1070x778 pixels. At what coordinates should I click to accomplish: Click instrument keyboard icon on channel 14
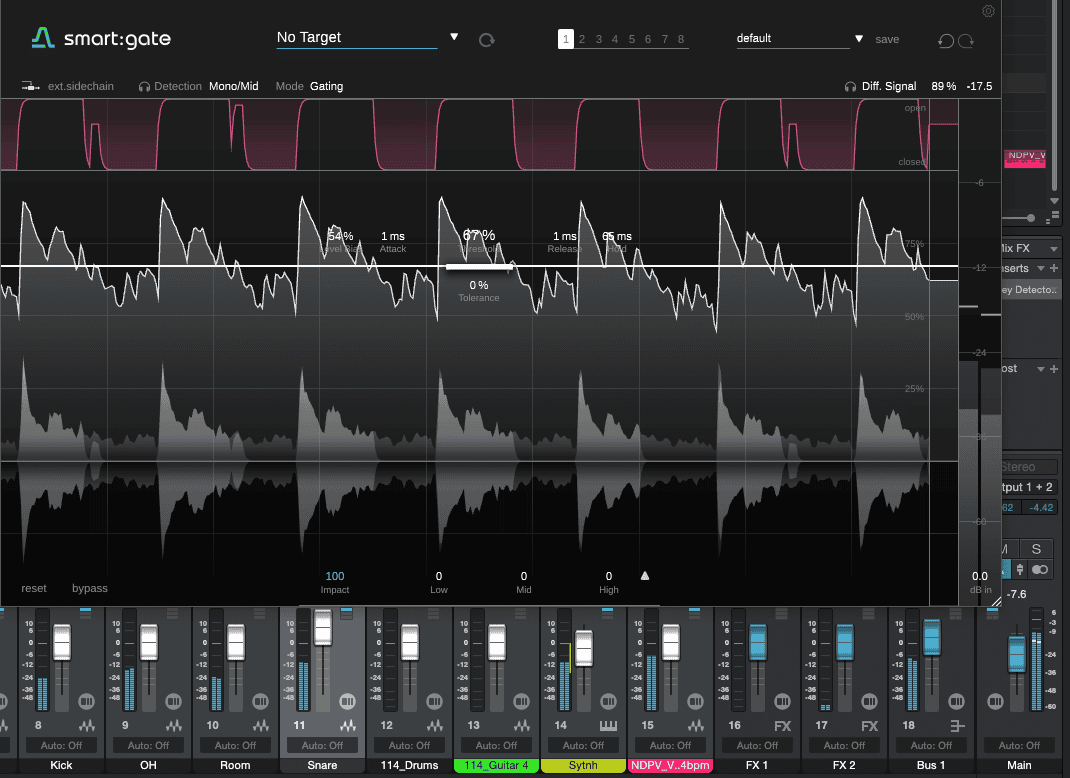coord(609,725)
